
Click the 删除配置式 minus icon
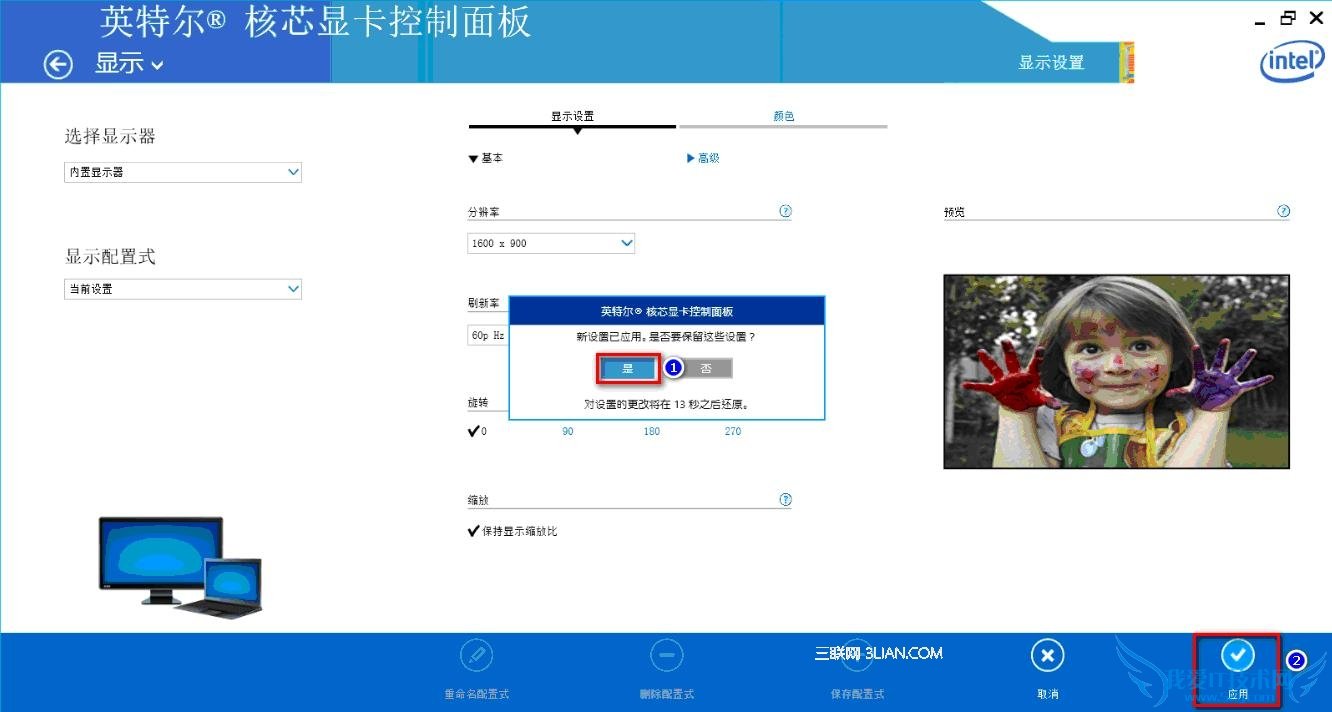(667, 656)
